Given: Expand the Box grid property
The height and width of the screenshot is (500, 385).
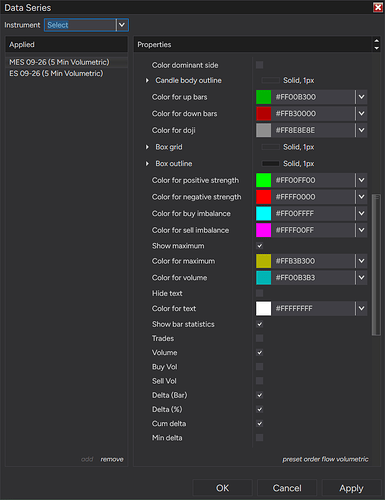Looking at the screenshot, I should [147, 147].
